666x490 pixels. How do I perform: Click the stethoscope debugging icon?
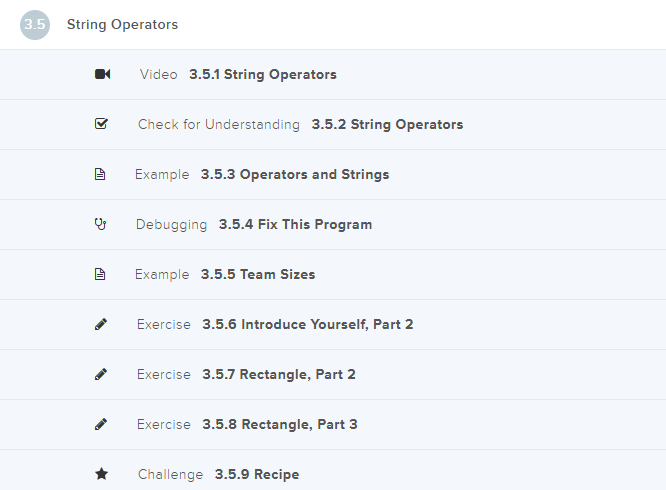[x=100, y=225]
